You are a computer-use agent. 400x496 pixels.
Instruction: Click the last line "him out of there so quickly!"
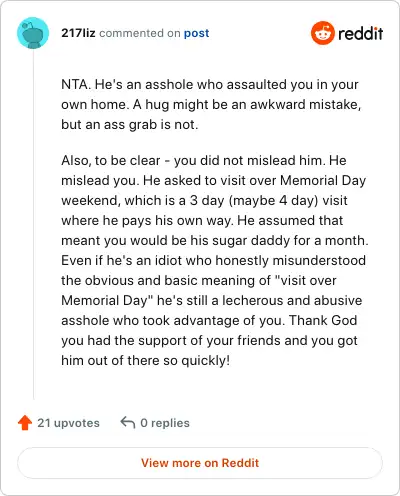(x=146, y=360)
